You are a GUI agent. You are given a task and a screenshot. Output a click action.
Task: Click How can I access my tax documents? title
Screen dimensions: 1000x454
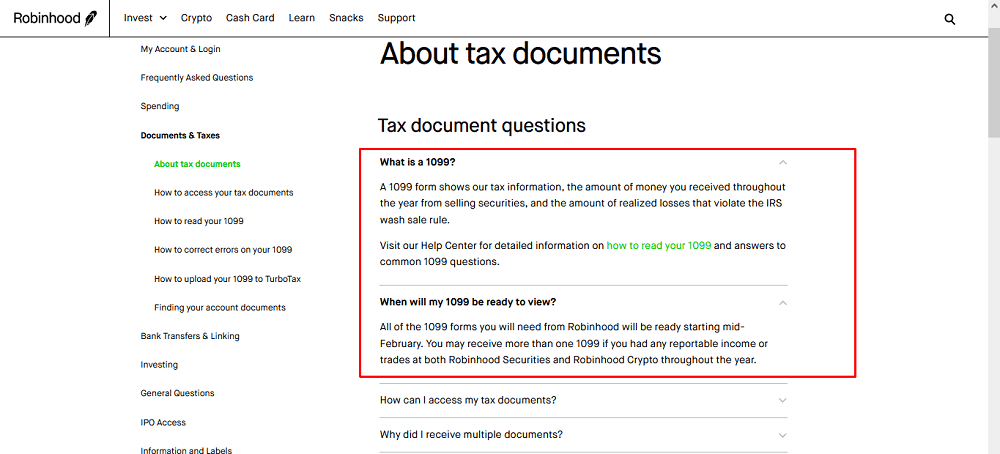[468, 400]
